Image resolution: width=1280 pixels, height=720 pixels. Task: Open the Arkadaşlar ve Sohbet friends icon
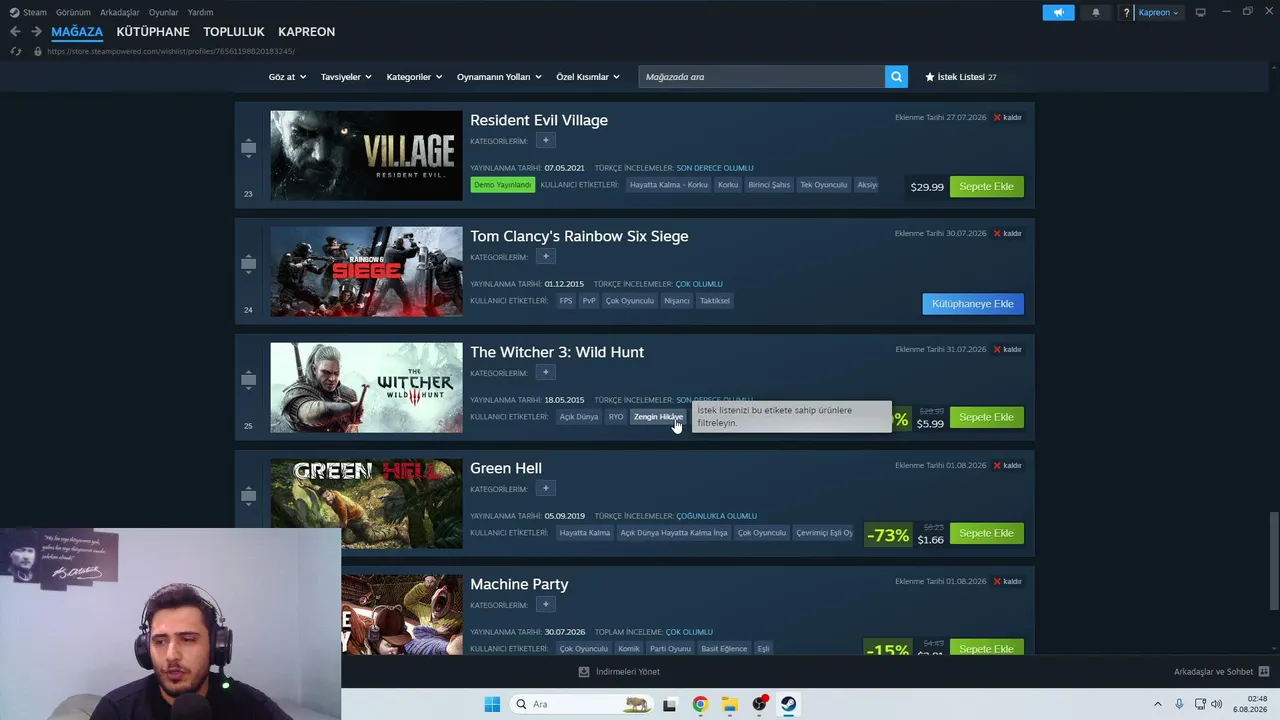(x=1264, y=672)
